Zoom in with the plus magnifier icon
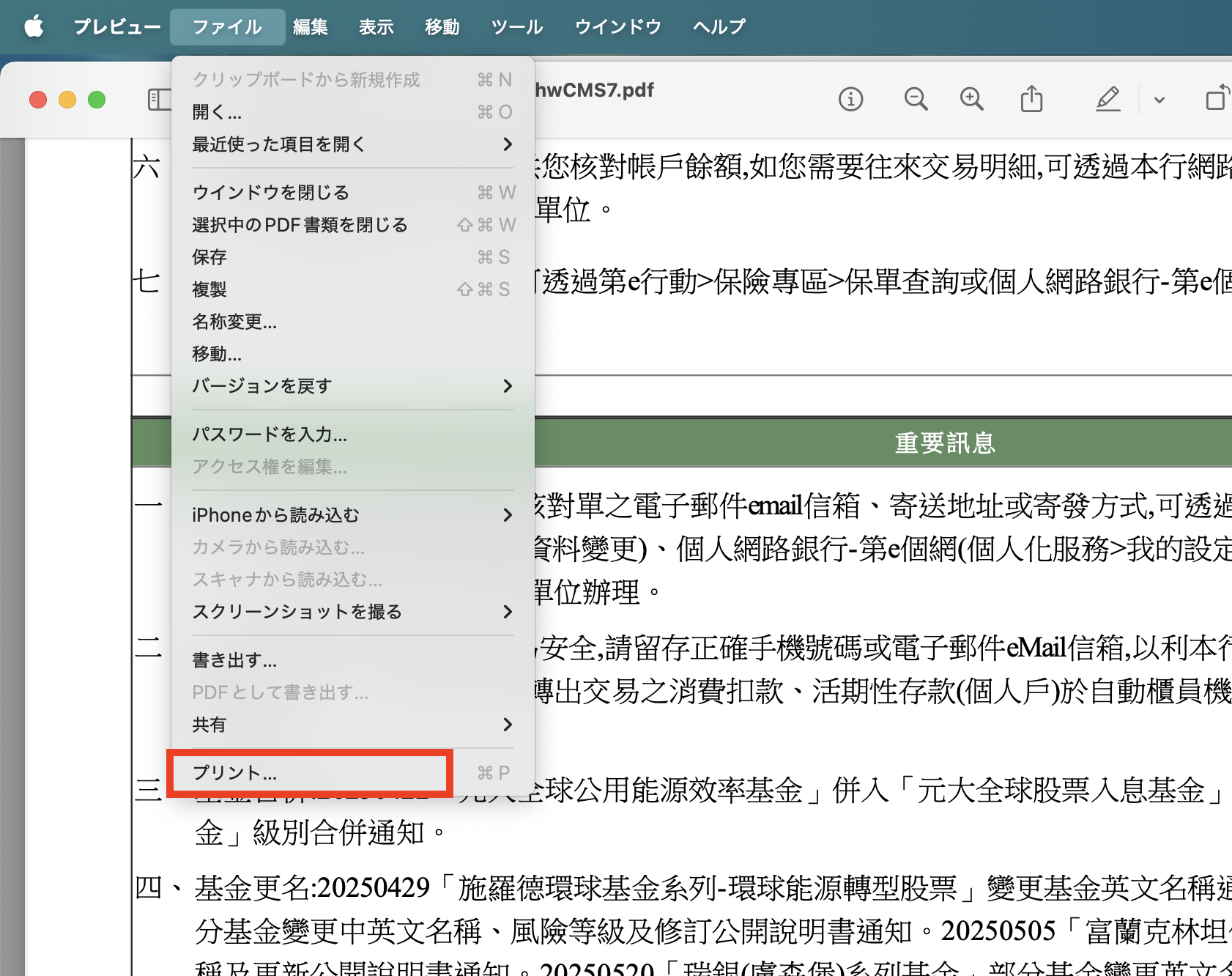The height and width of the screenshot is (976, 1232). coord(972,99)
